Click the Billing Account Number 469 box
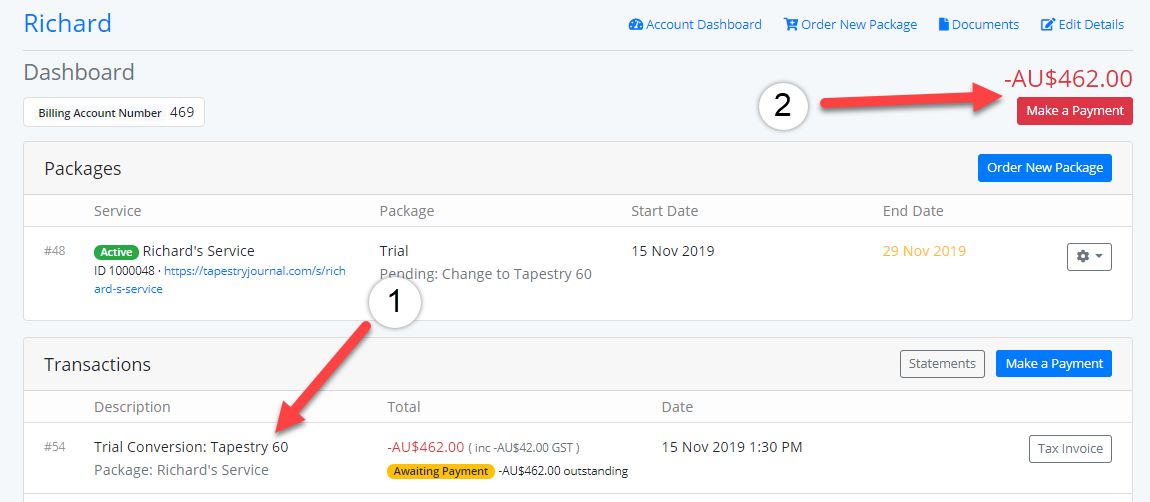 pos(114,113)
